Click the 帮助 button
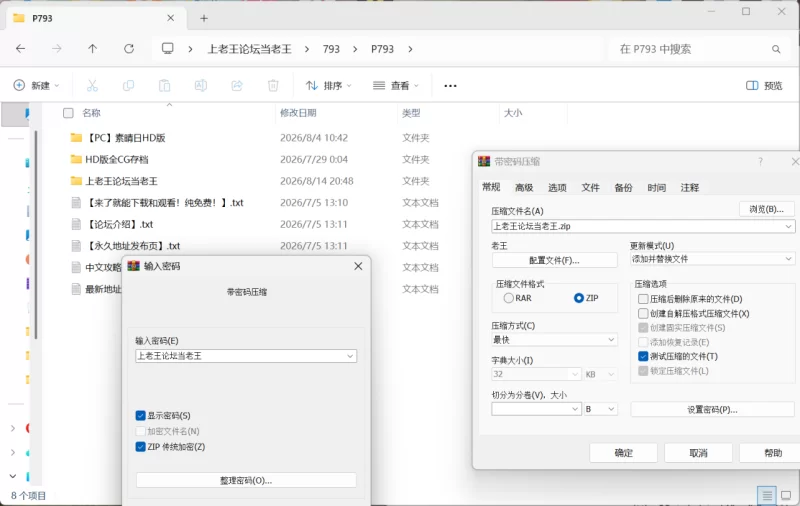This screenshot has height=506, width=800. click(x=772, y=453)
